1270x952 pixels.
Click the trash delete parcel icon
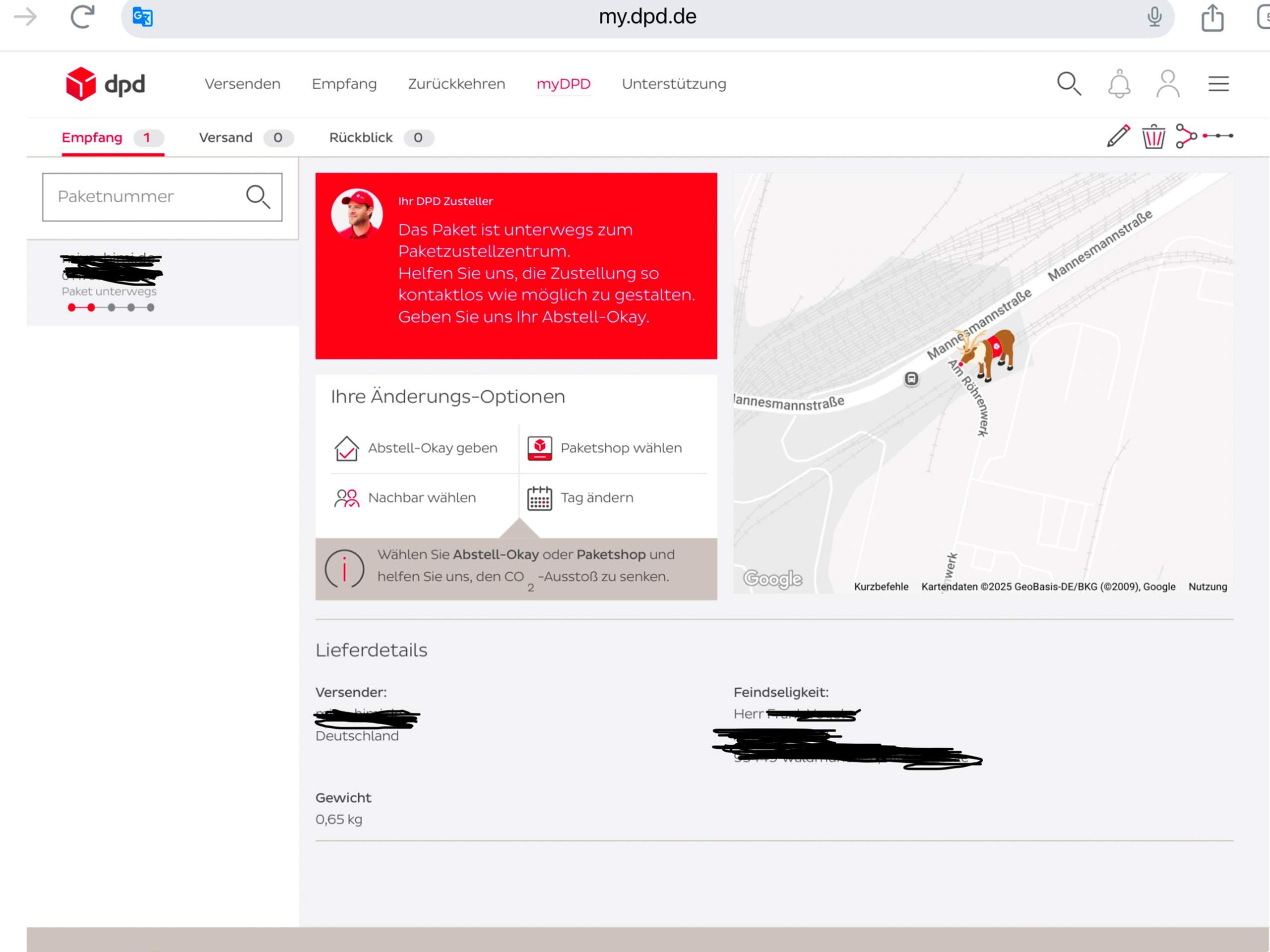[1153, 136]
